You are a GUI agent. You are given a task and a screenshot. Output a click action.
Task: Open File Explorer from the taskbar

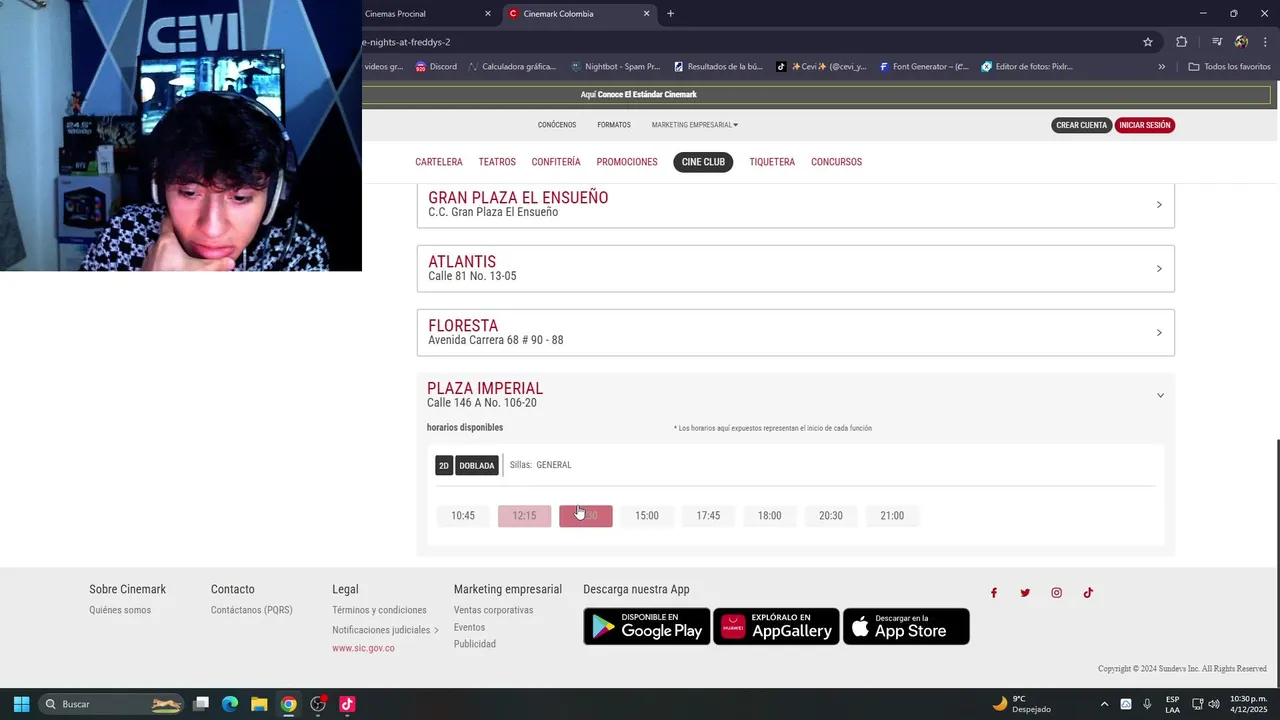coord(259,704)
